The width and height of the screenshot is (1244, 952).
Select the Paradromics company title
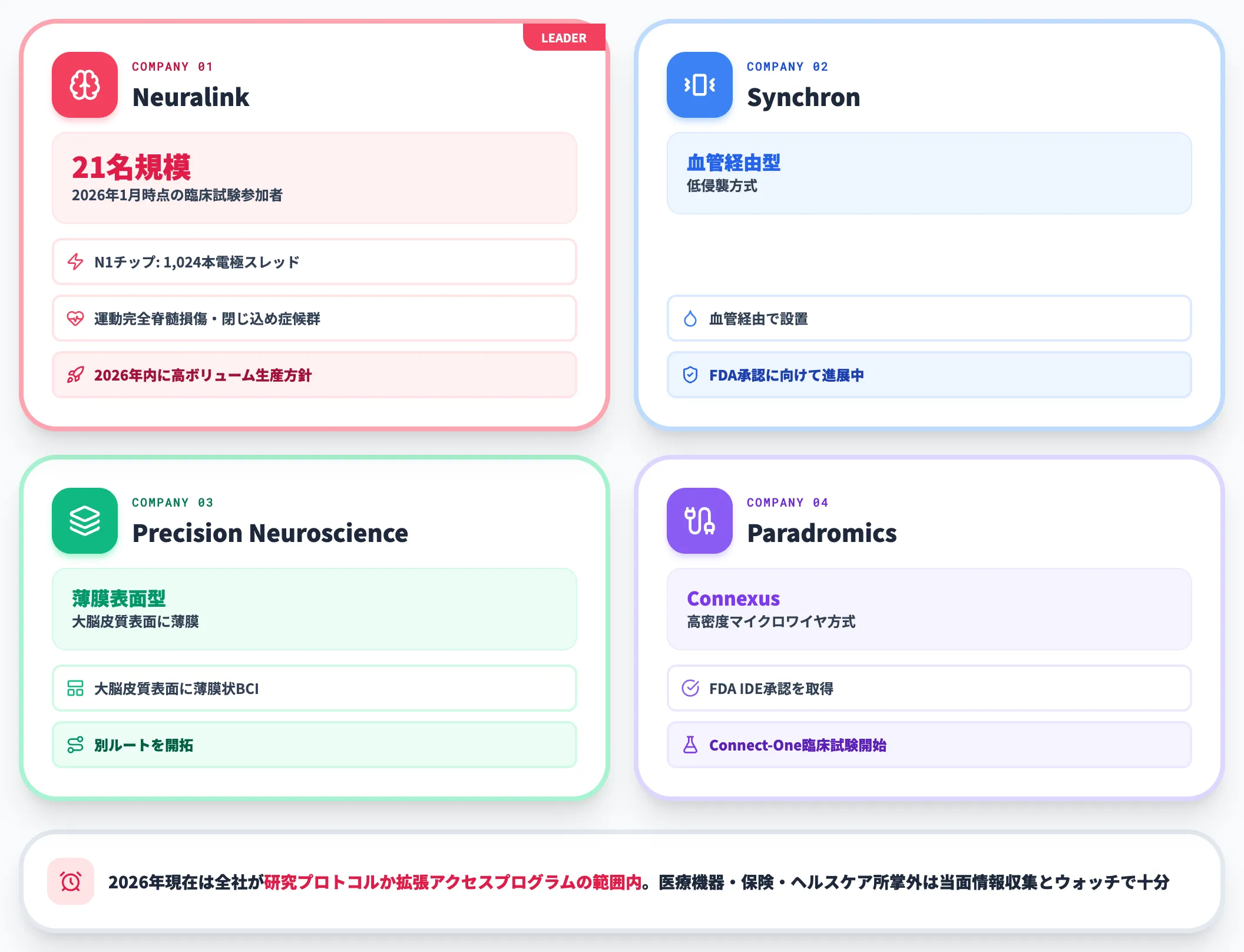[x=822, y=533]
